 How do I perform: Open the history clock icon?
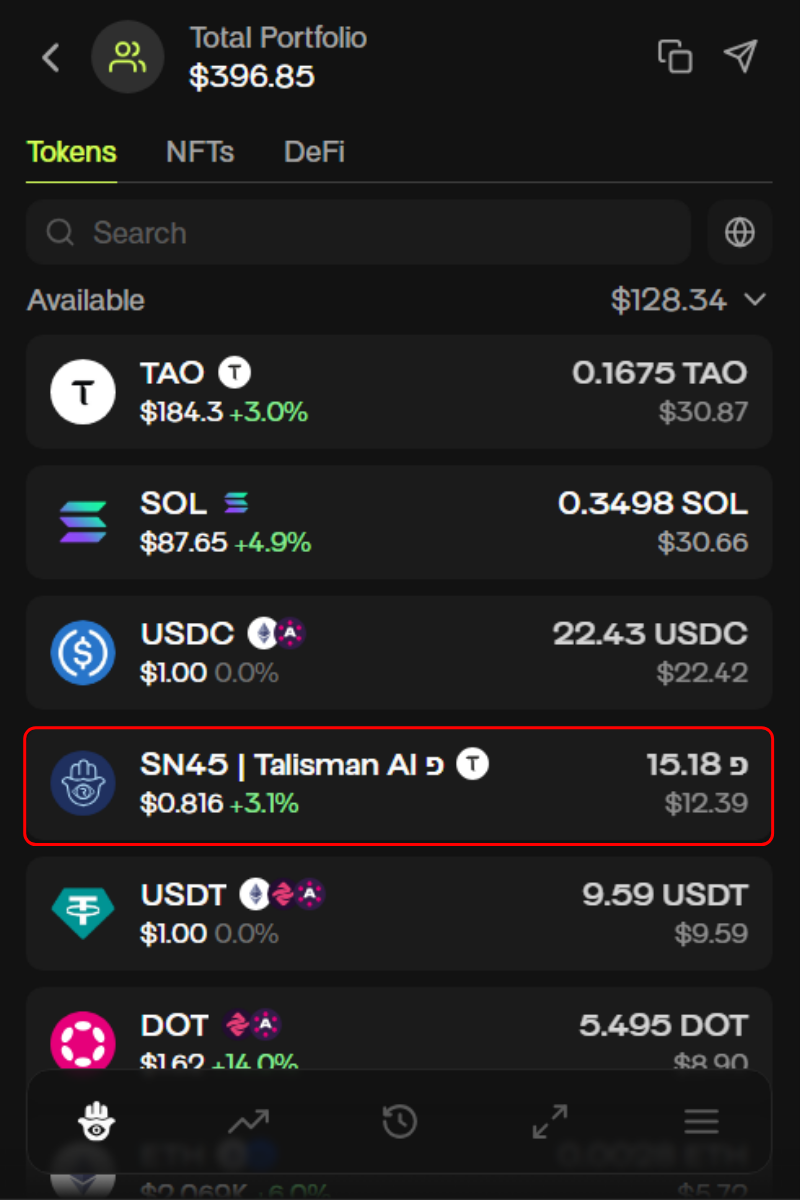click(x=400, y=1122)
